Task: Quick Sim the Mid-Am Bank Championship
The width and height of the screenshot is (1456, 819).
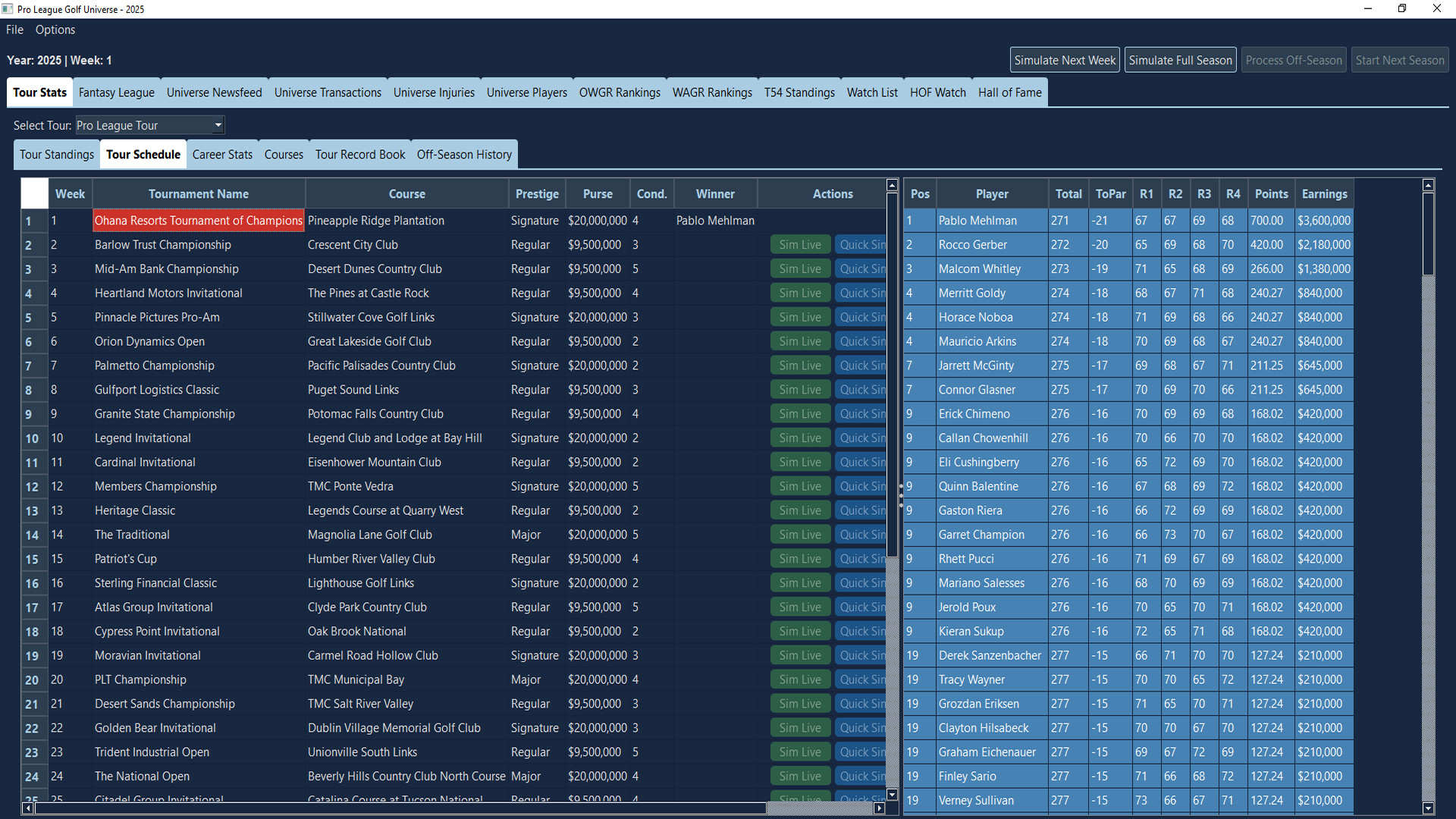Action: click(x=861, y=268)
